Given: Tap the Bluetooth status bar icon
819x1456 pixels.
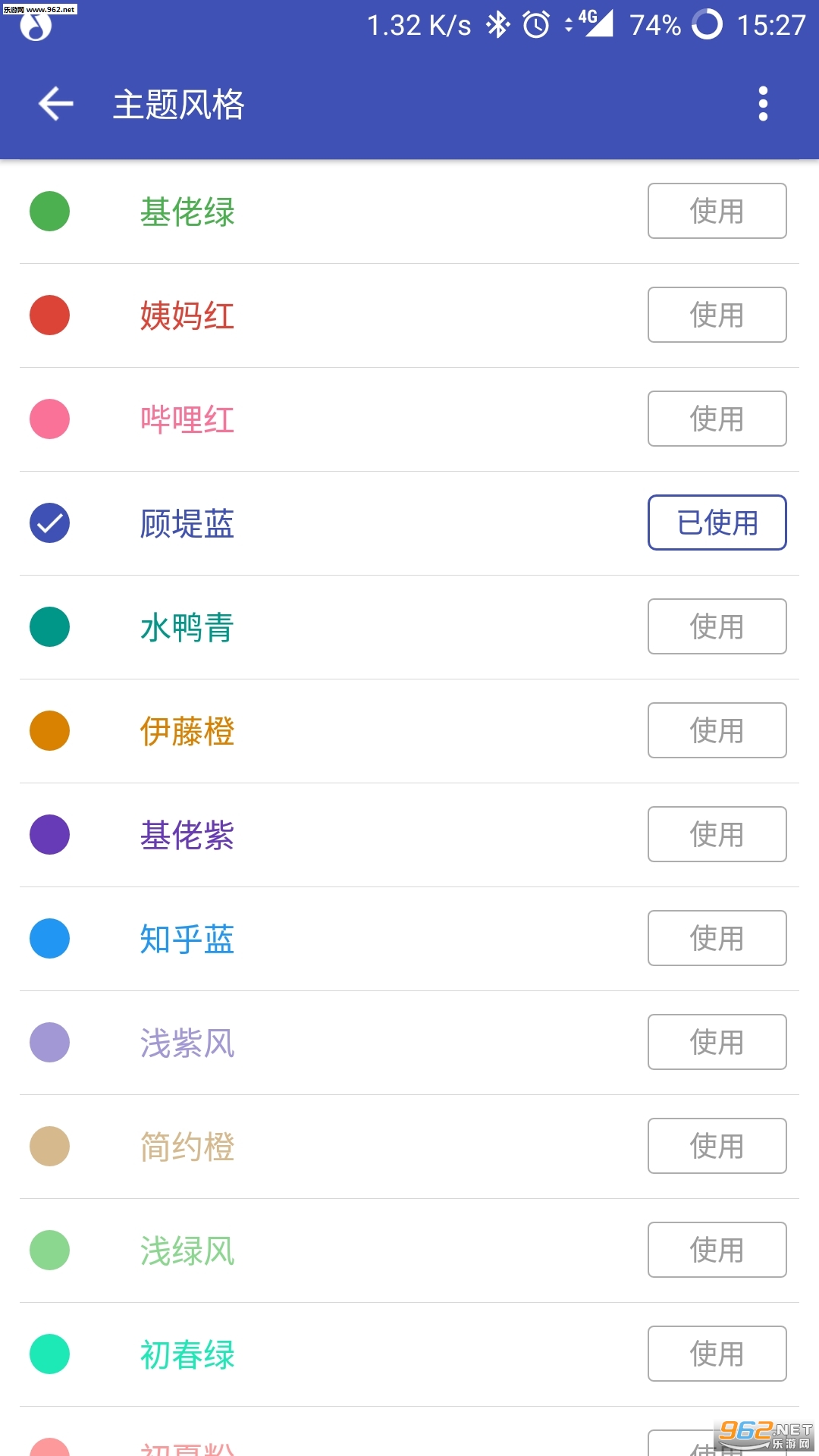Looking at the screenshot, I should coord(497,25).
